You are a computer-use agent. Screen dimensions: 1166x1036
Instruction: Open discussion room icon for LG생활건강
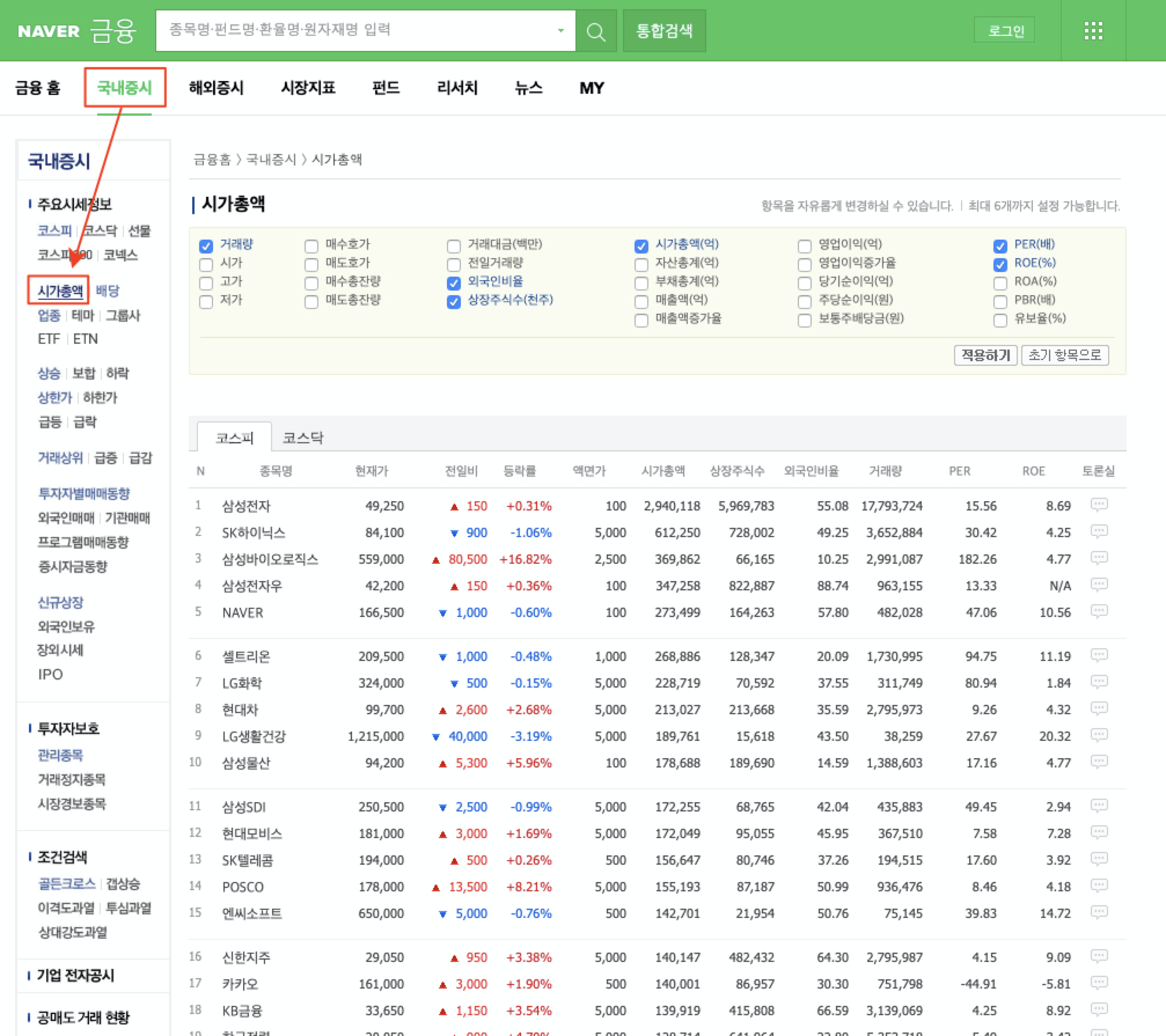pos(1099,736)
